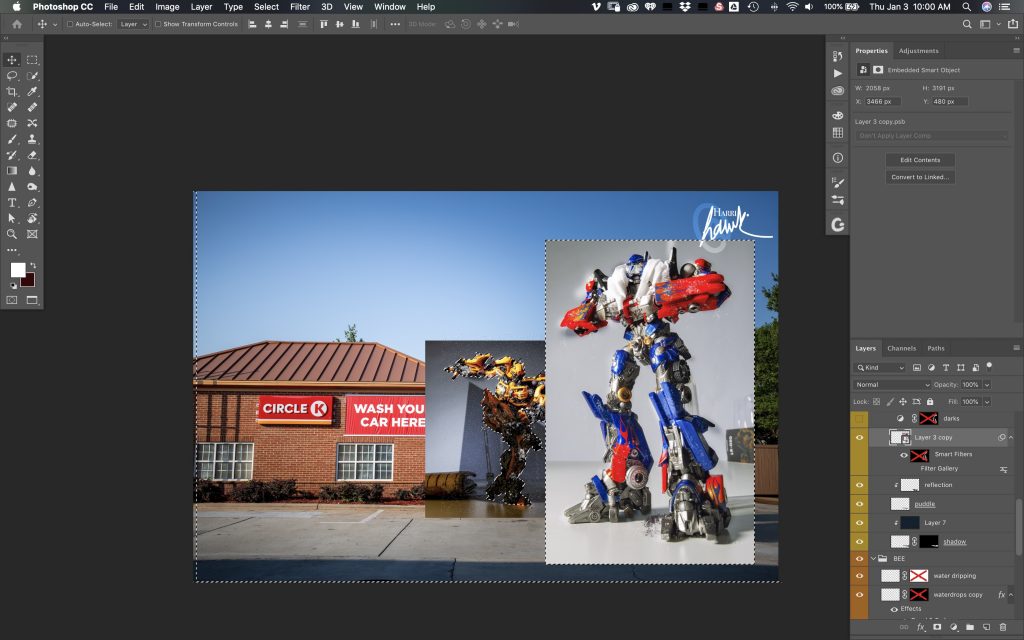Open the Filter menu
The width and height of the screenshot is (1024, 640).
coord(300,7)
